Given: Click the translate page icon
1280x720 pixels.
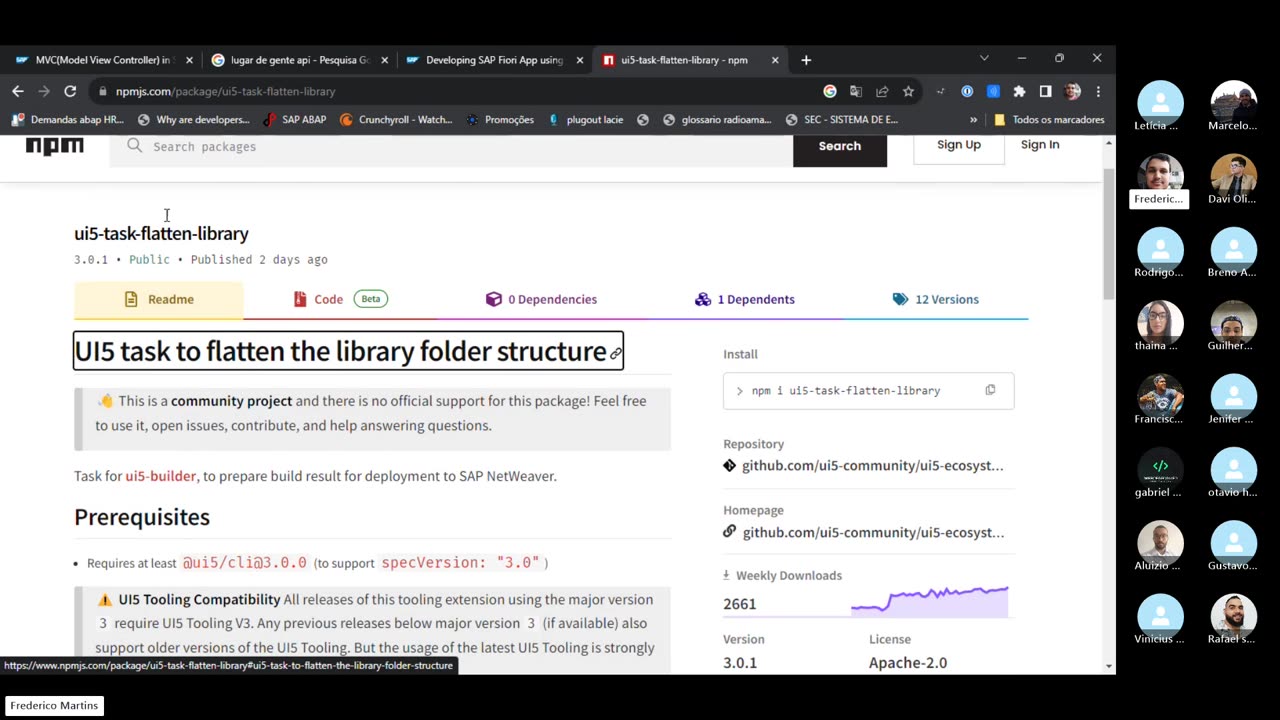Looking at the screenshot, I should point(856,91).
